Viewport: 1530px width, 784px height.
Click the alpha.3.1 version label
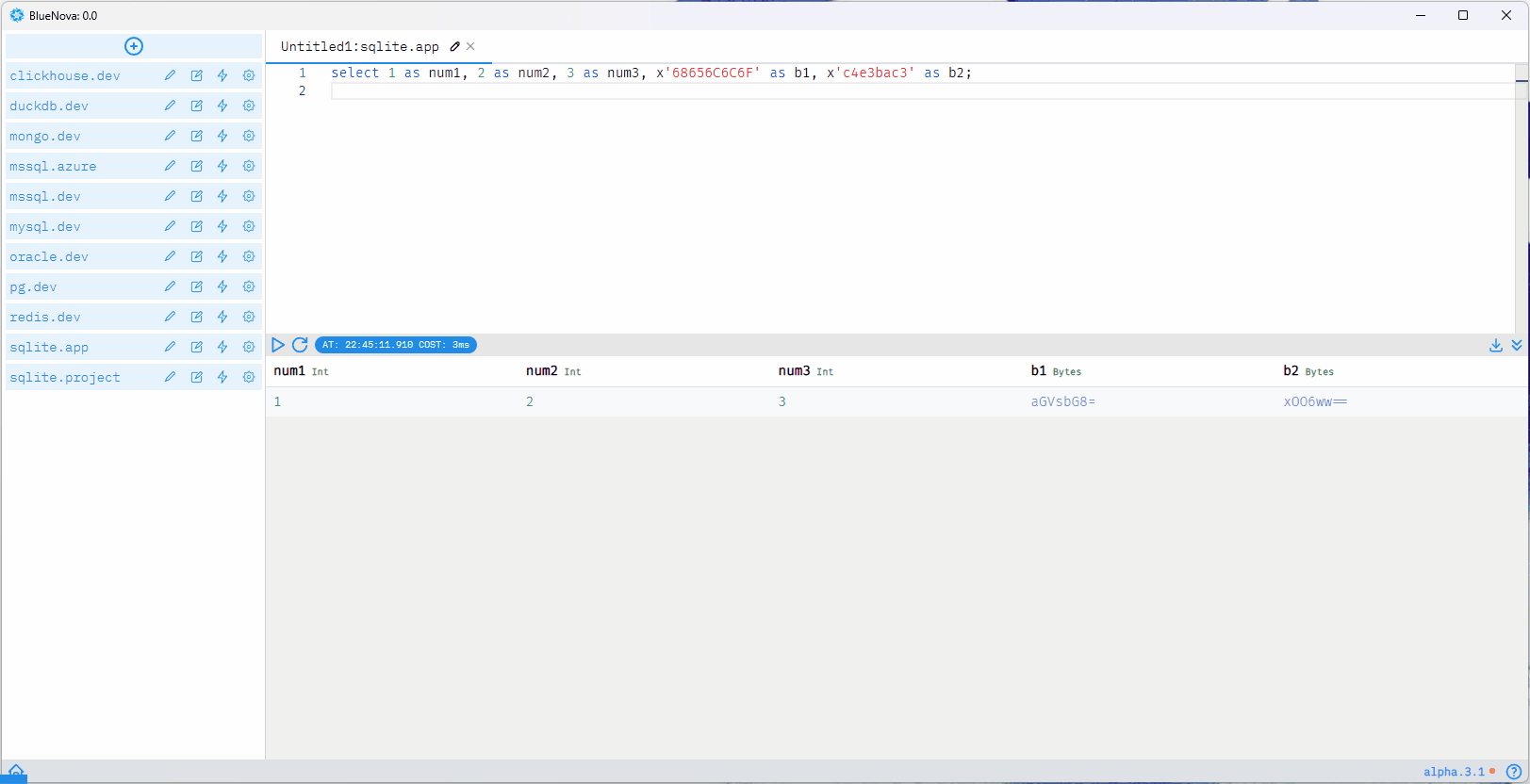pos(1454,772)
